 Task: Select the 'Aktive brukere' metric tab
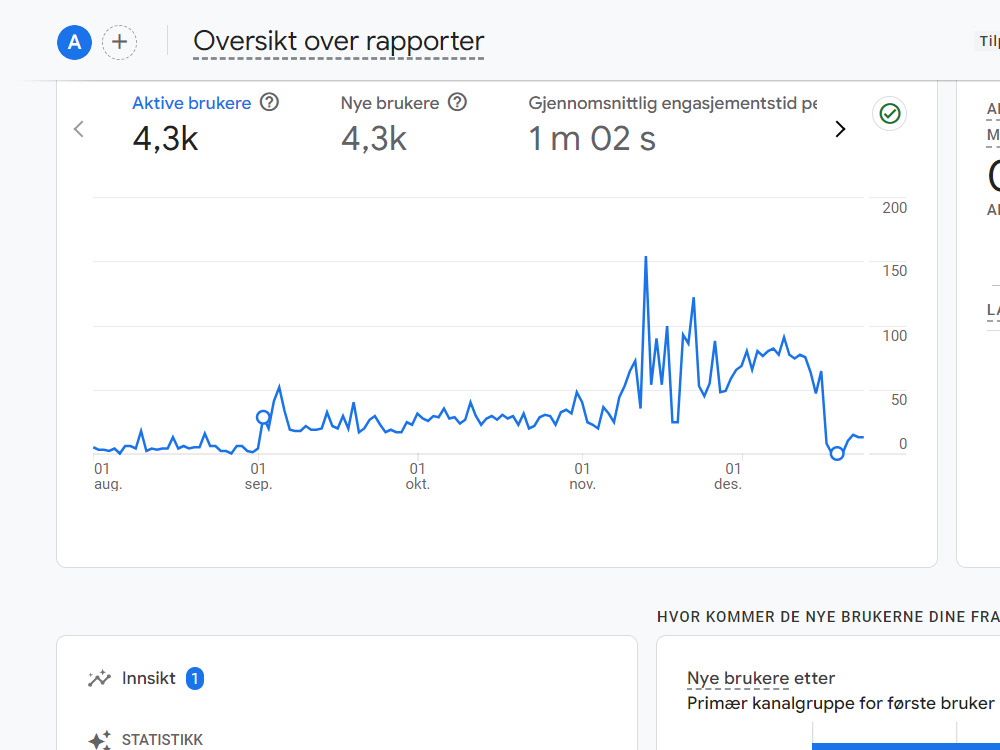pos(191,103)
